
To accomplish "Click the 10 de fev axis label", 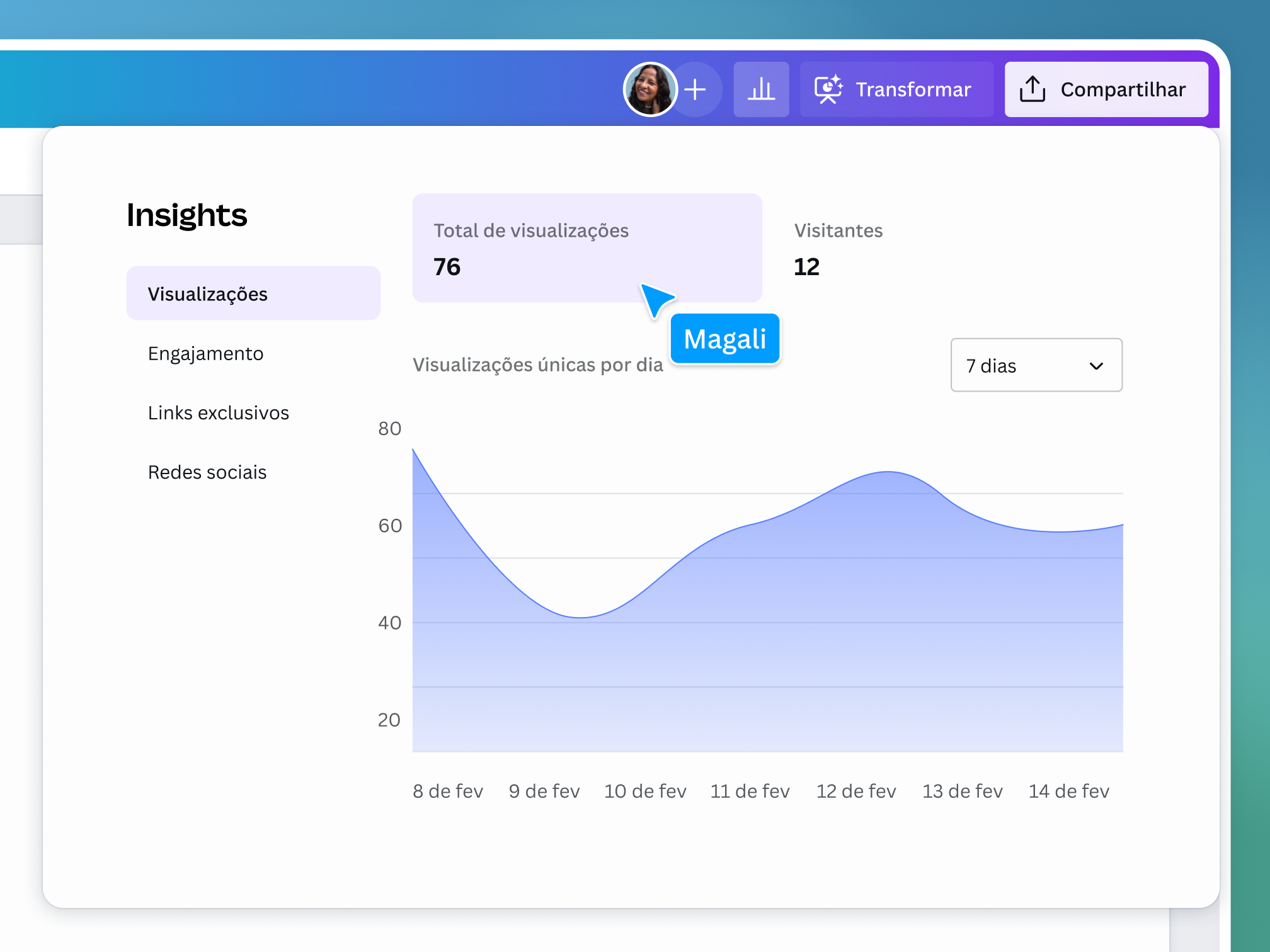I will (645, 791).
